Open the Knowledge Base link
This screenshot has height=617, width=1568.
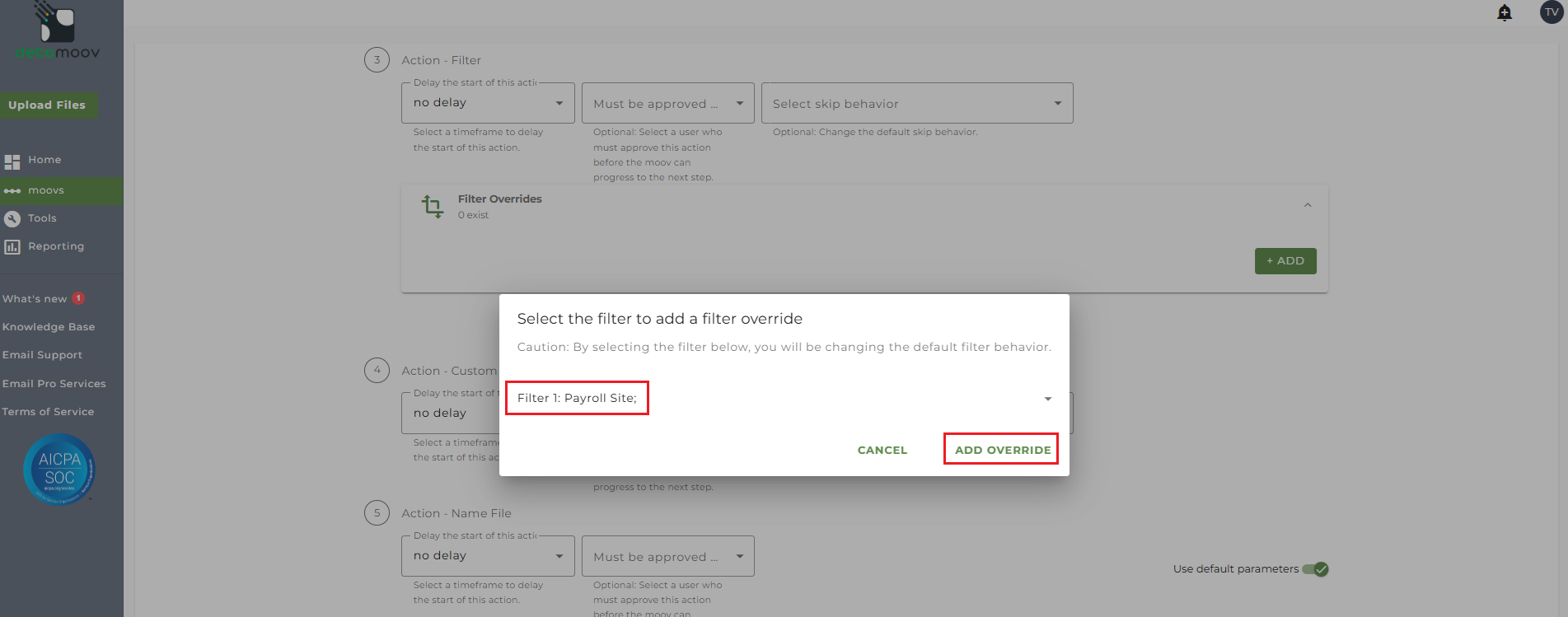[x=49, y=327]
